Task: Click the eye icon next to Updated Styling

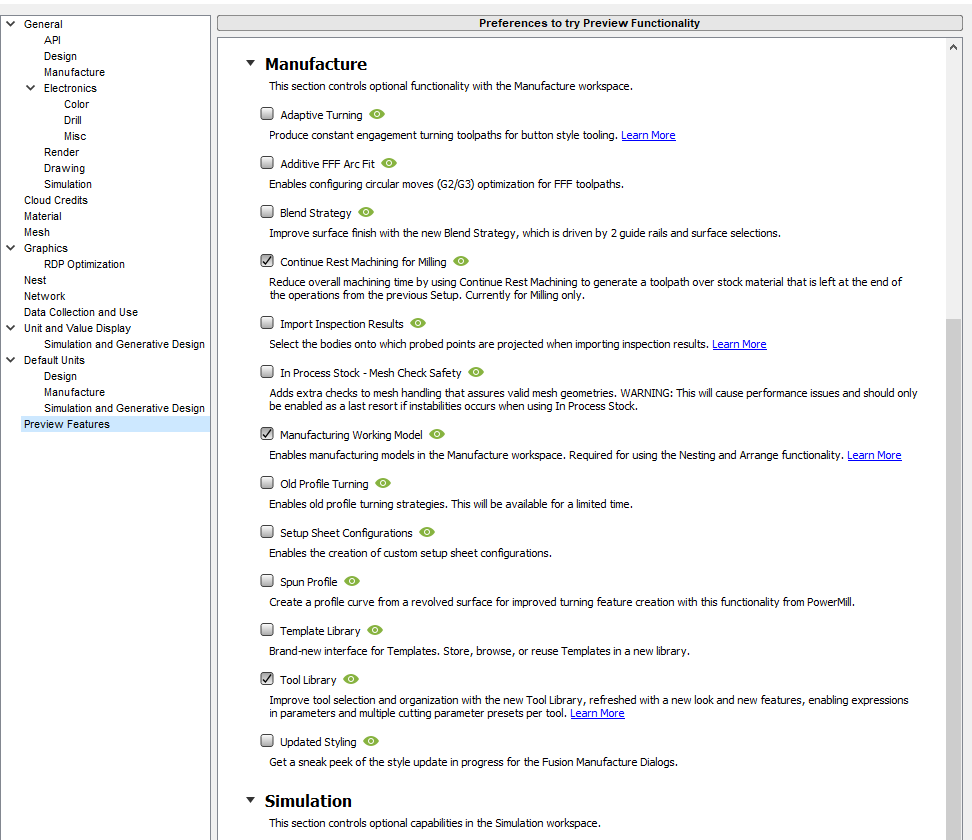Action: [371, 741]
